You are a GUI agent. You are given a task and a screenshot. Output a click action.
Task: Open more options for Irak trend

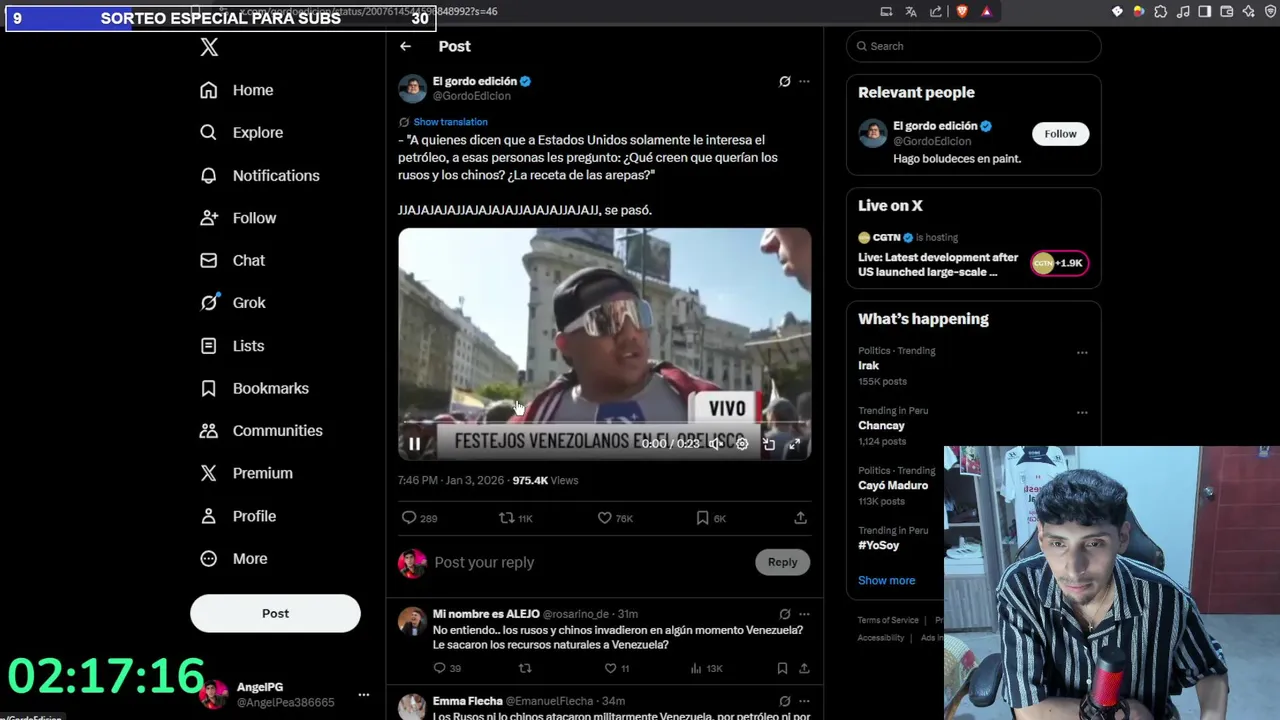[x=1082, y=352]
